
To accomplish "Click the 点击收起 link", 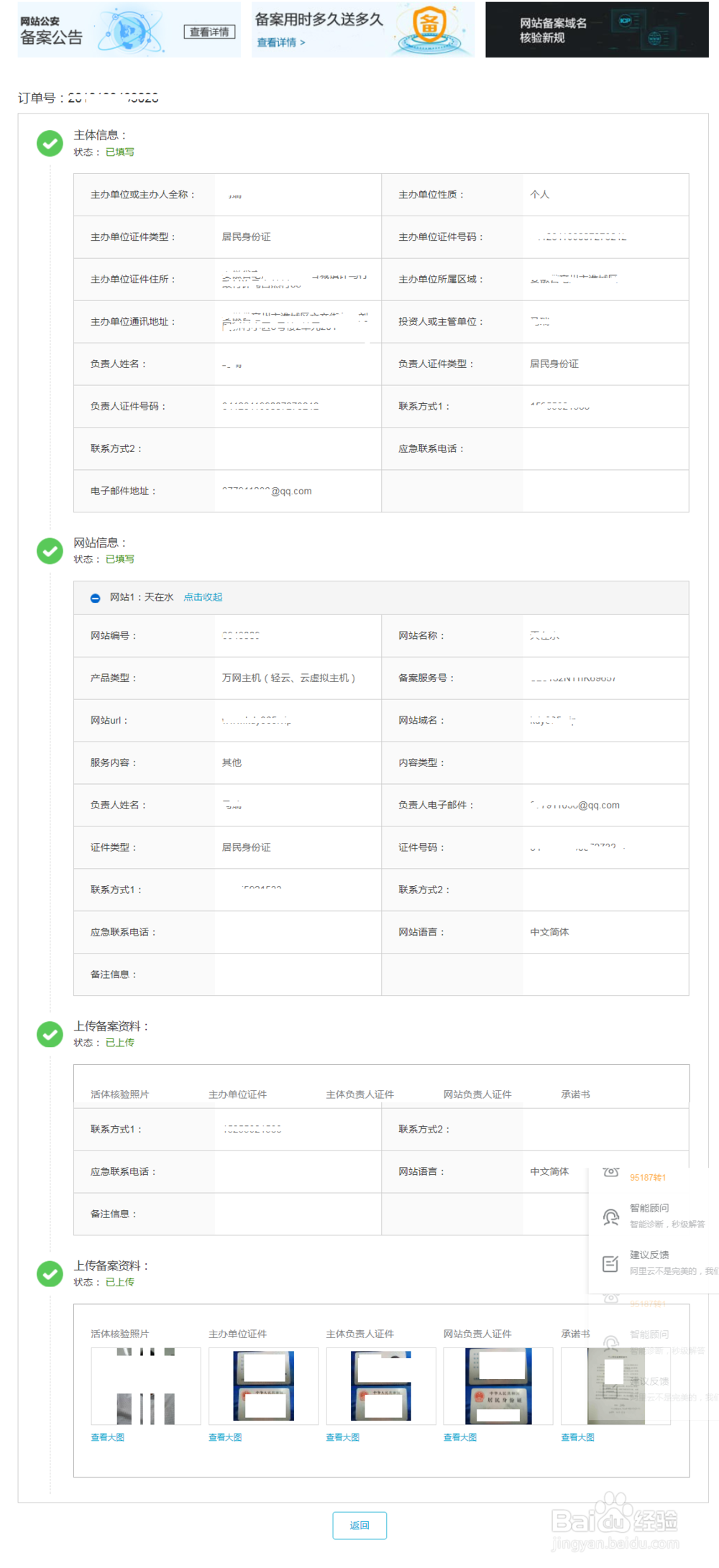I will (x=203, y=597).
